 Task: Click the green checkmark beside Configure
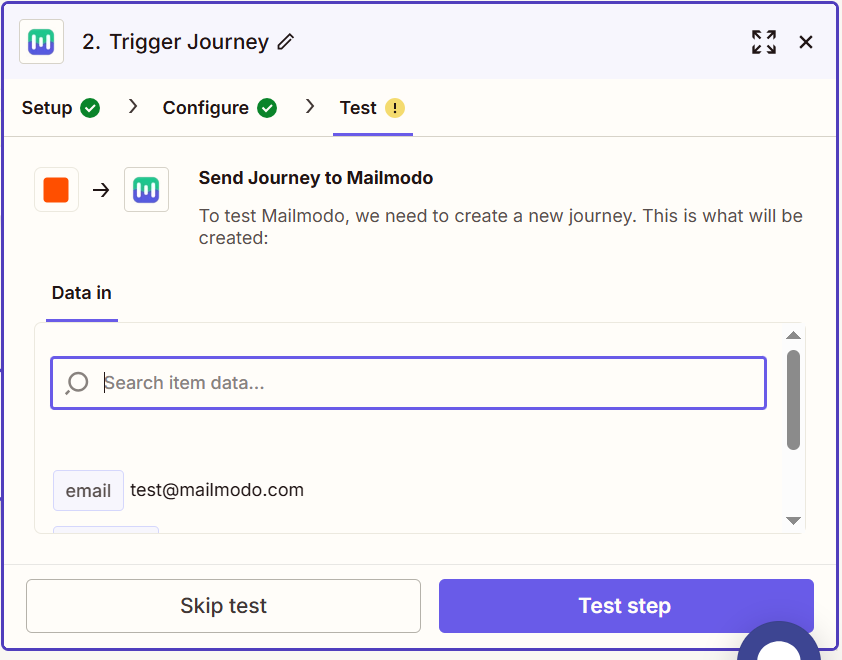tap(267, 108)
